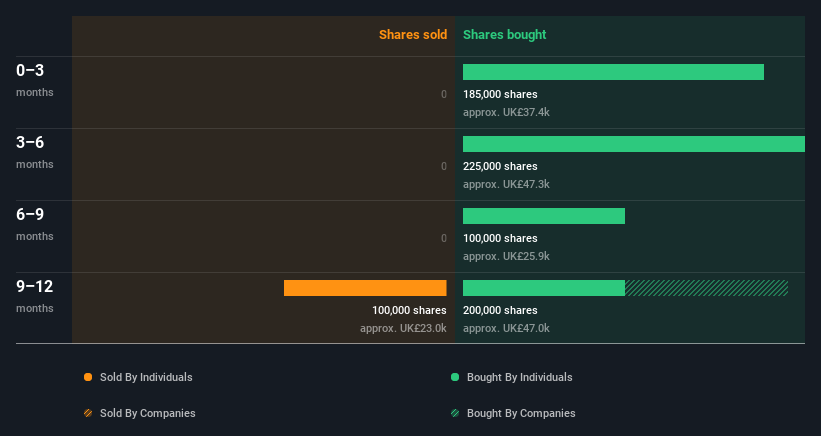The height and width of the screenshot is (436, 821).
Task: Click the striped Bought By Companies legend icon
Action: (x=455, y=413)
